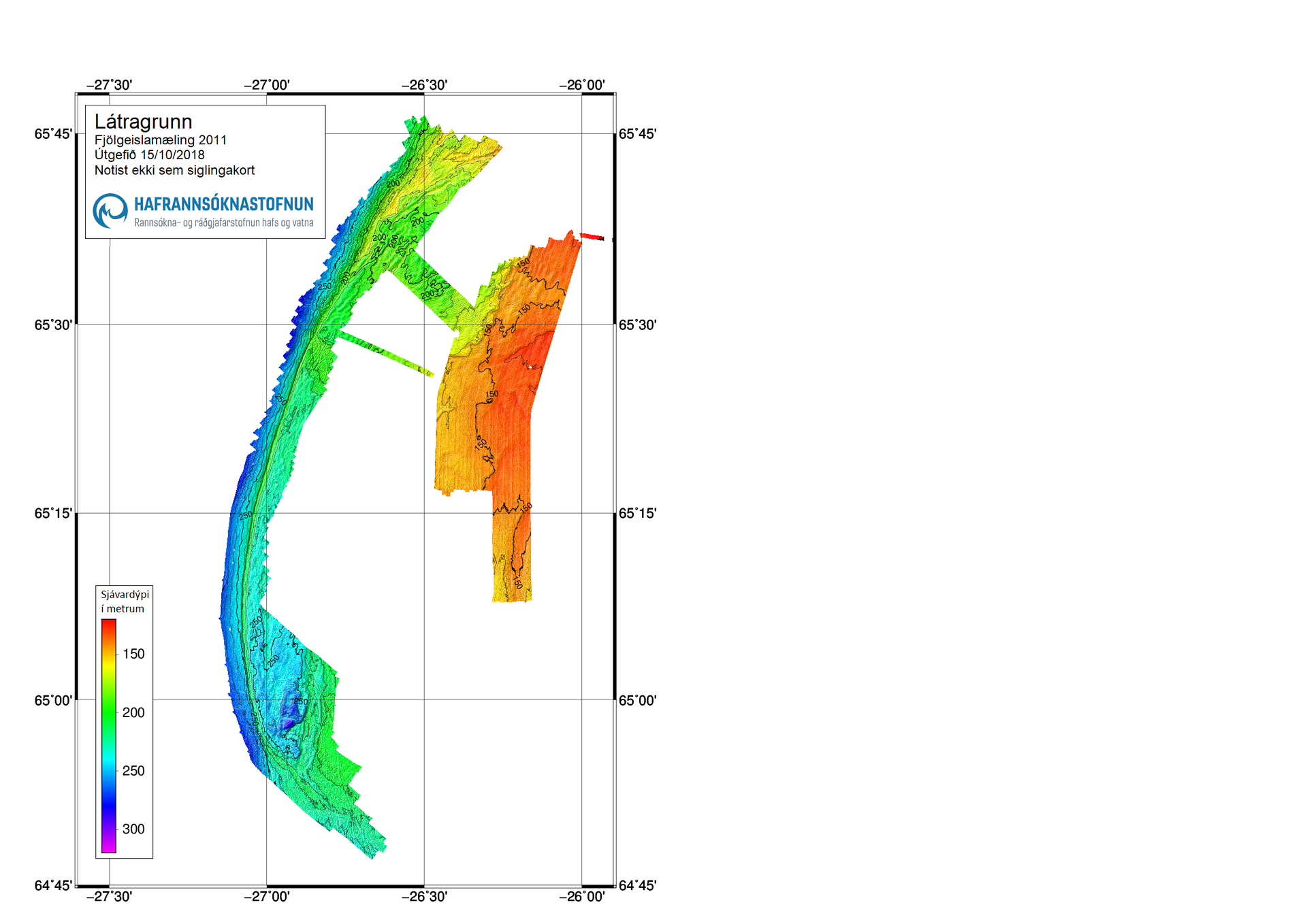This screenshot has height=924, width=1307.
Task: Click the Fjölgeislamæling 2011 subtitle line
Action: [161, 140]
